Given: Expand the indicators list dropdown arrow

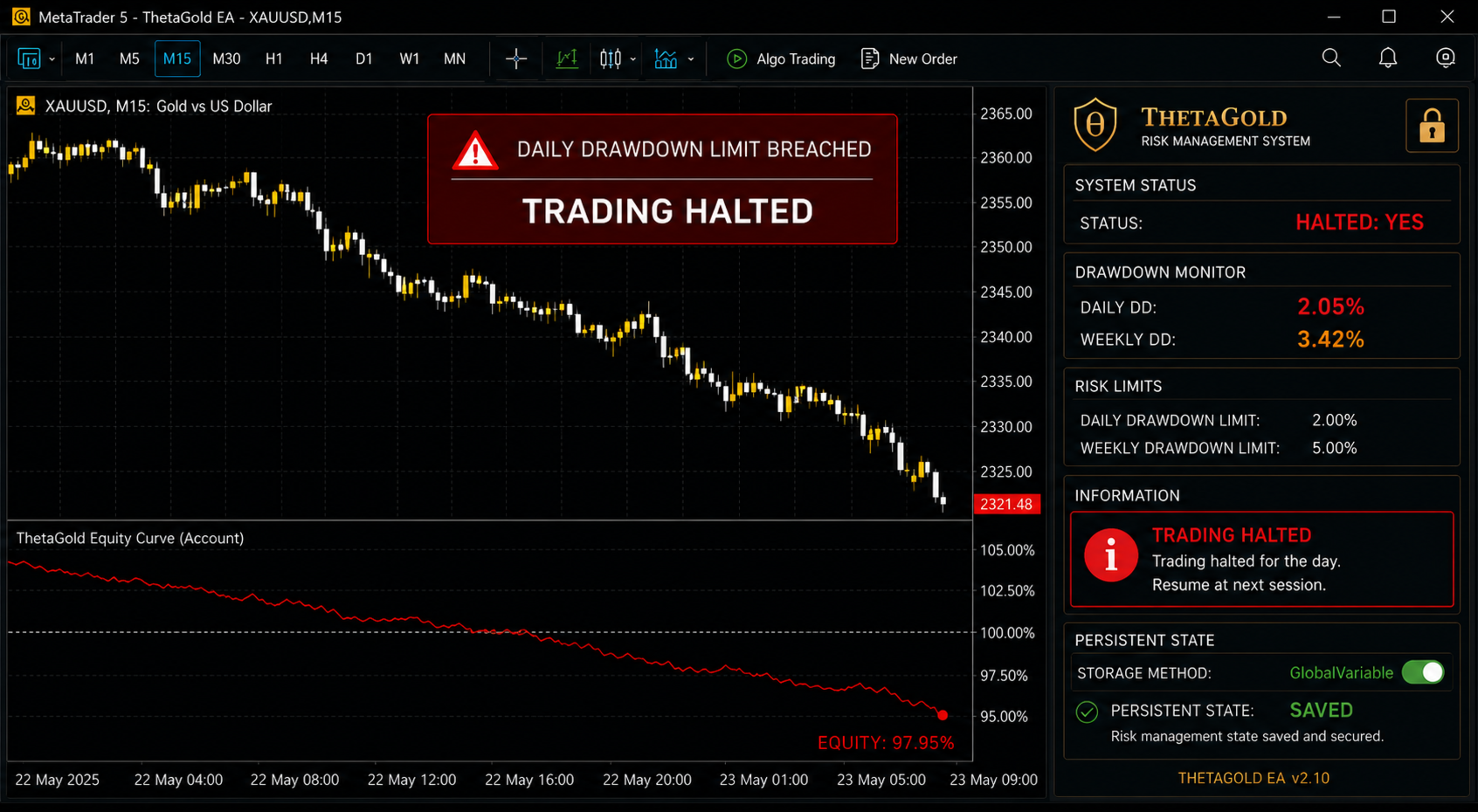Looking at the screenshot, I should (691, 59).
